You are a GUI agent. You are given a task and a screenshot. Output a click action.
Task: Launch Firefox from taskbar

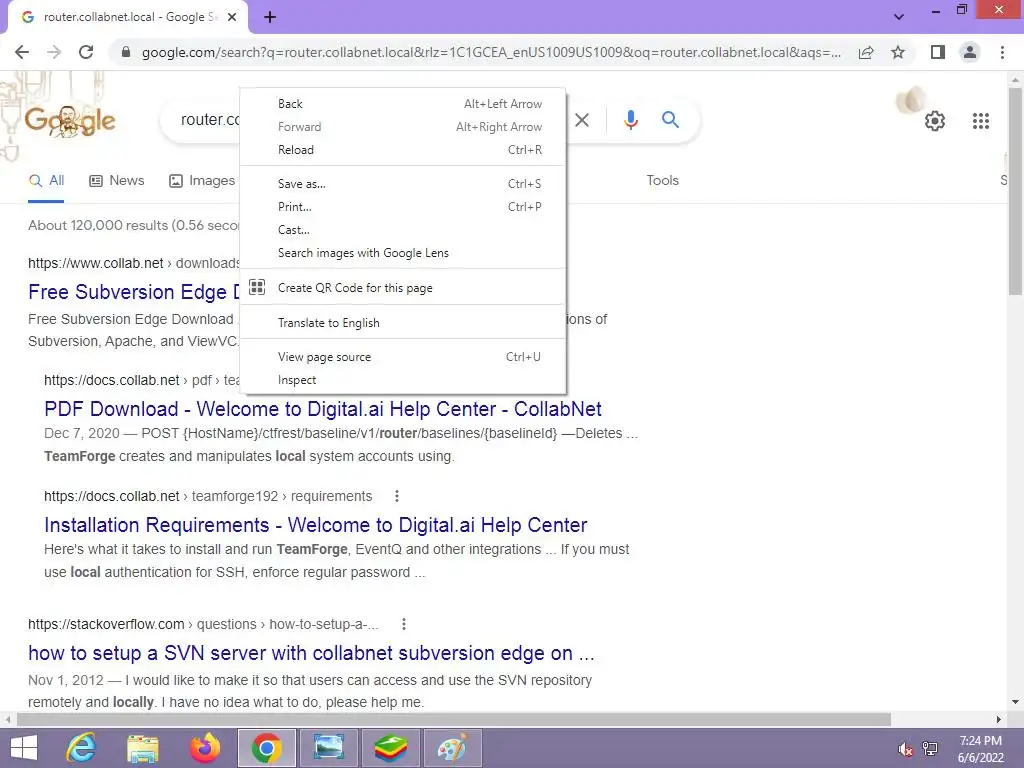[204, 748]
